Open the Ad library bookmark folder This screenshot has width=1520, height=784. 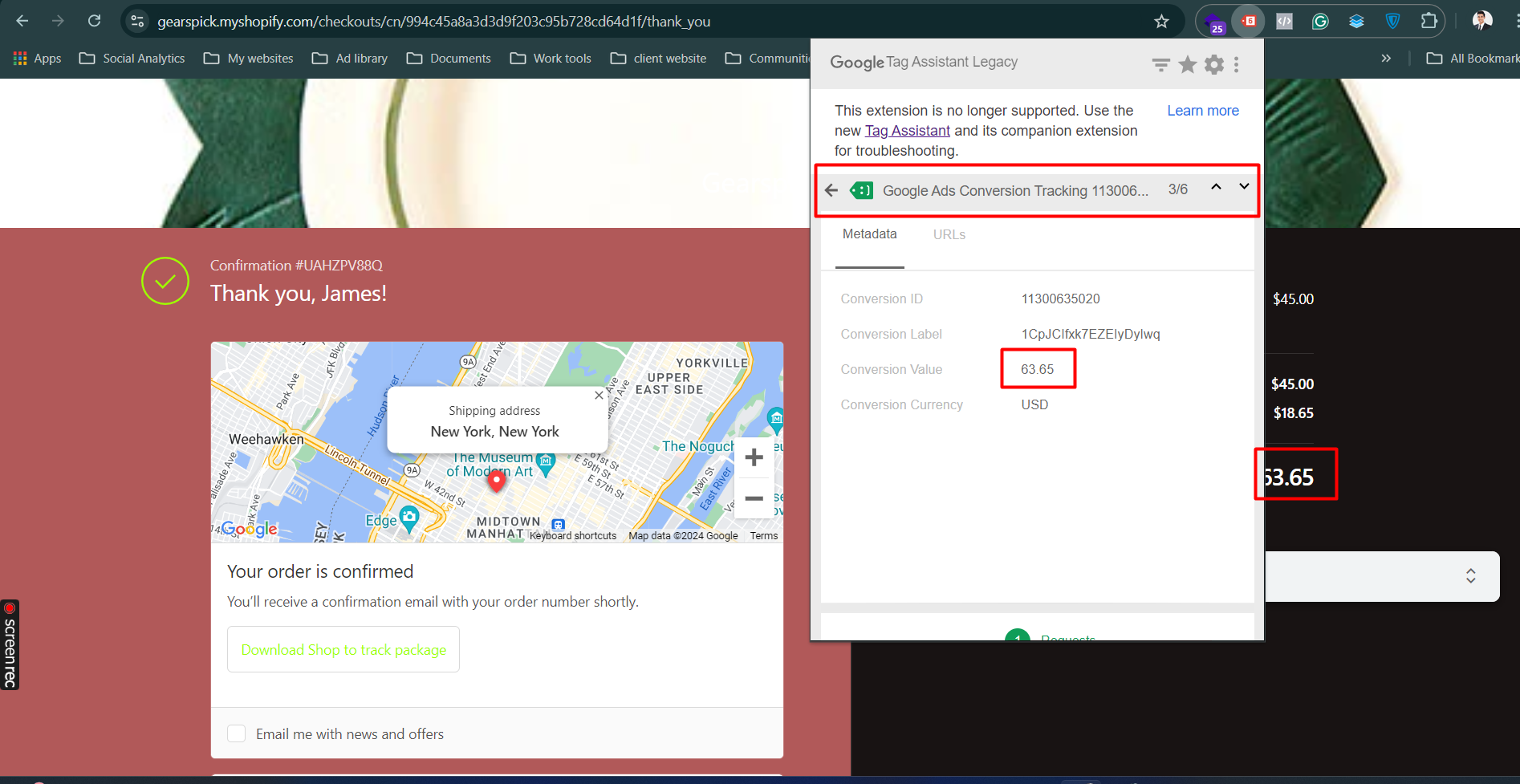[x=349, y=59]
